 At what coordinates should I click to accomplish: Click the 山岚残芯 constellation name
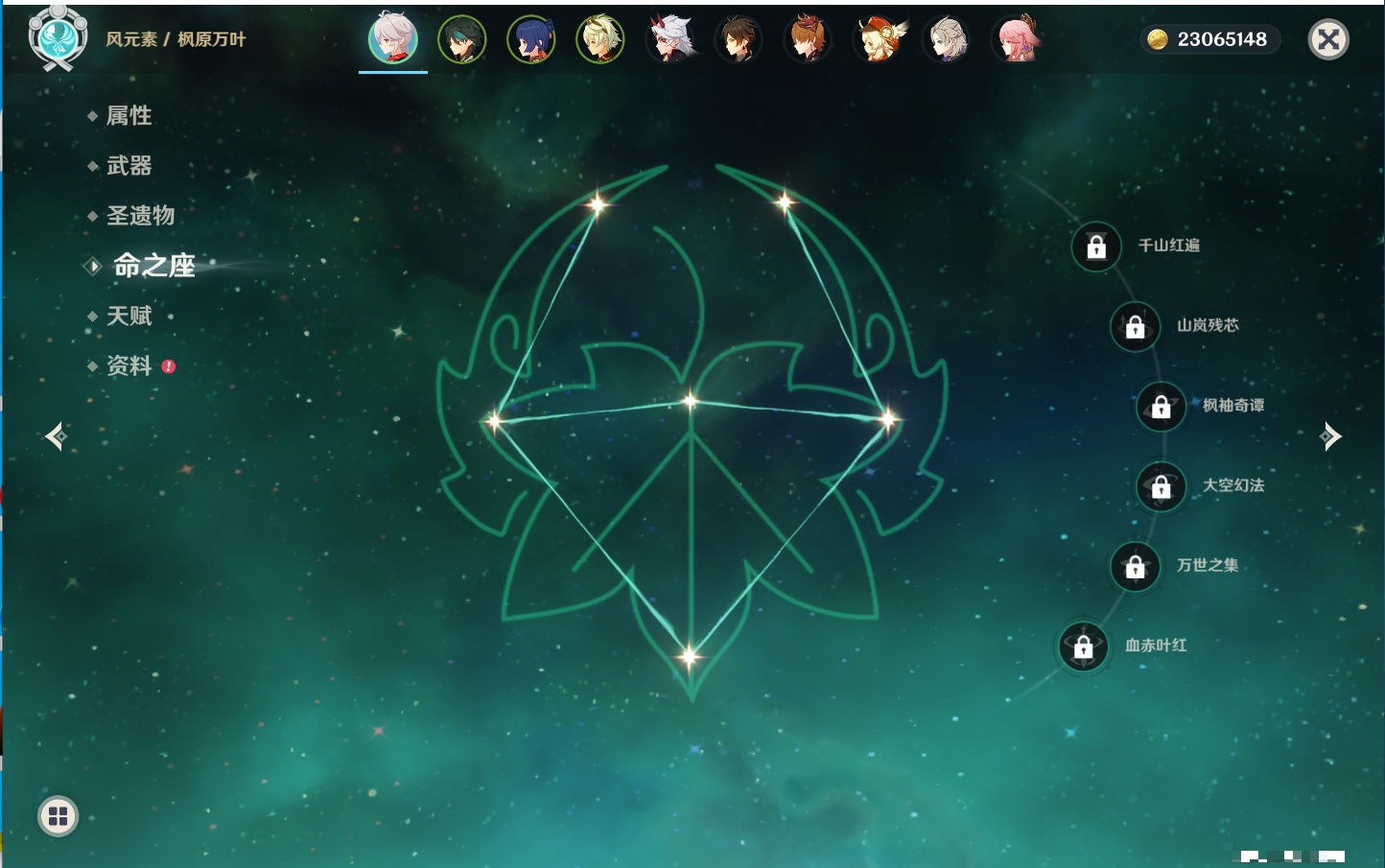[x=1208, y=325]
